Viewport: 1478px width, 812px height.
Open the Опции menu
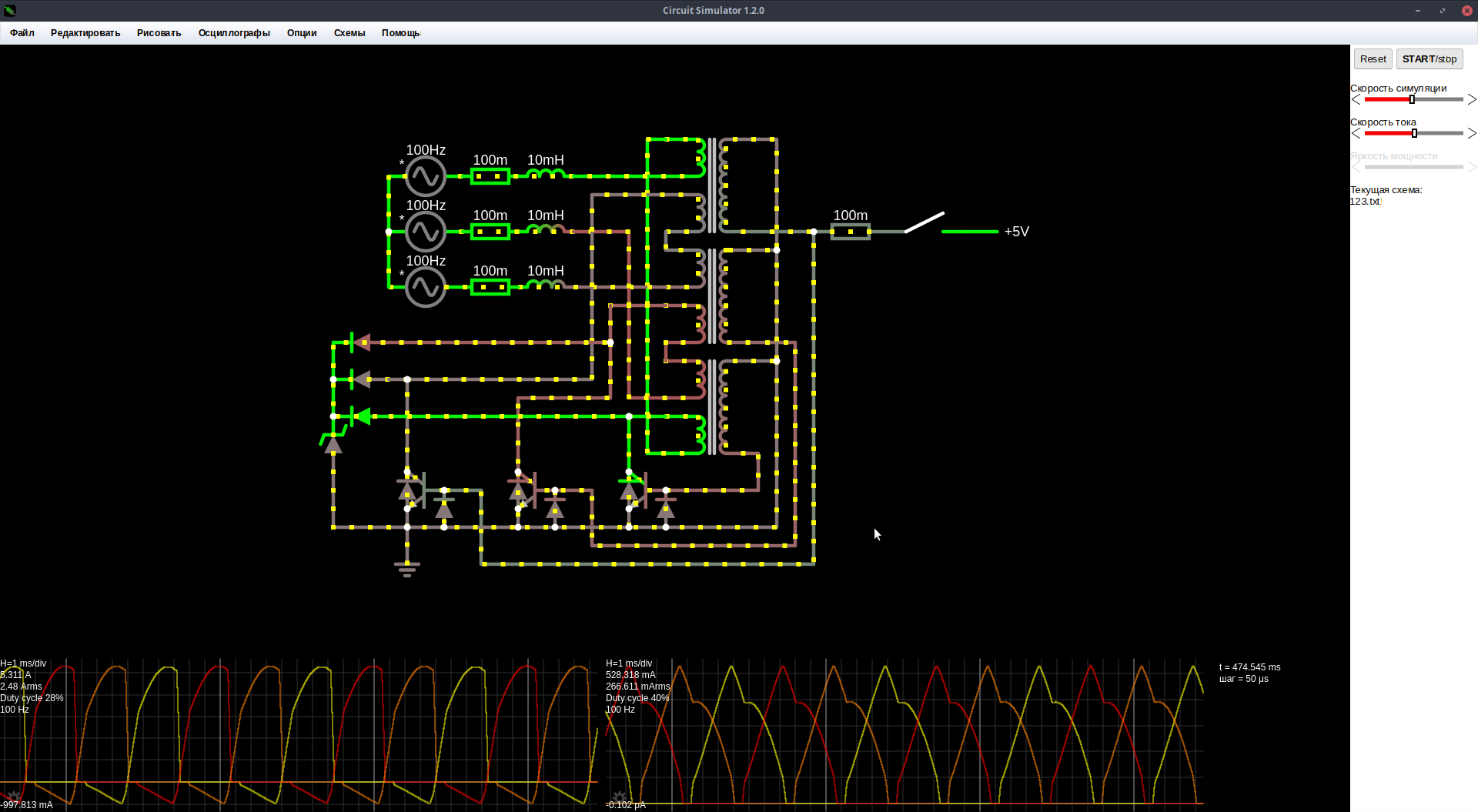click(x=302, y=33)
